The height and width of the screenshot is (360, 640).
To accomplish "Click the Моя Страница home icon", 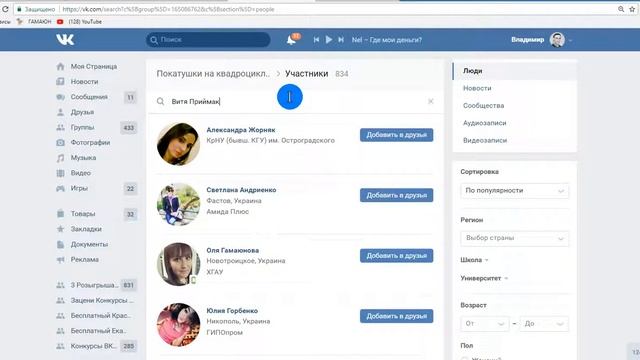I will click(60, 67).
